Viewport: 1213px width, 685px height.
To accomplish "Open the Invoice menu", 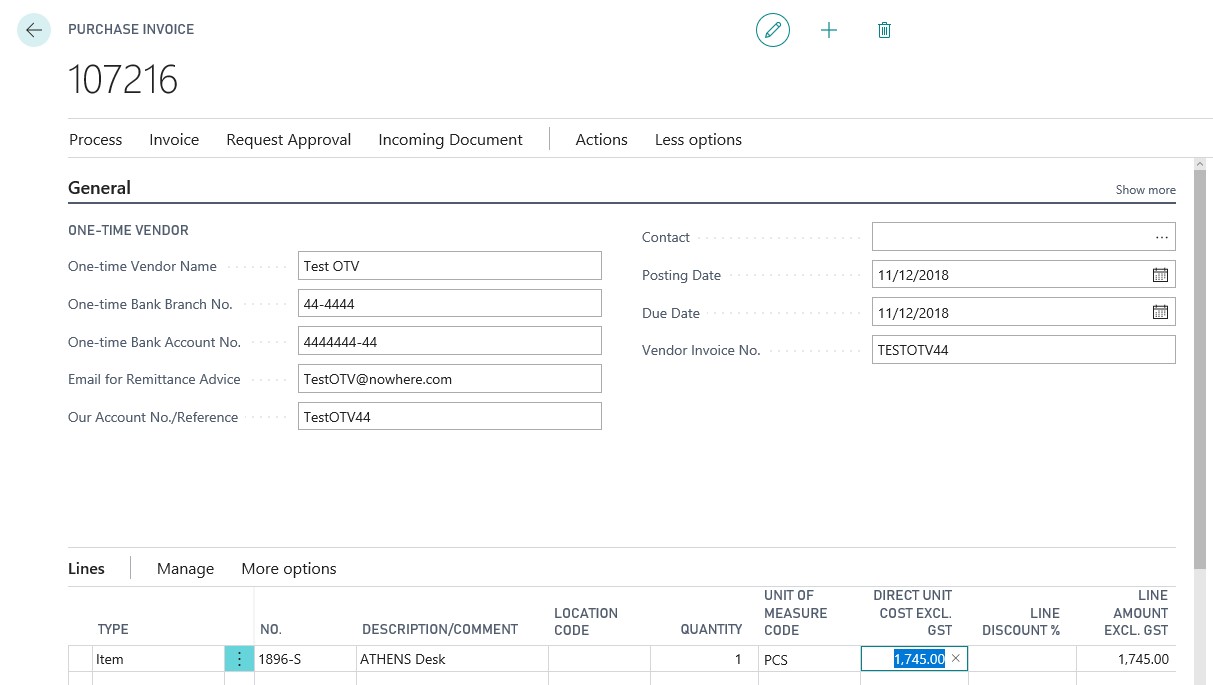I will click(x=173, y=139).
